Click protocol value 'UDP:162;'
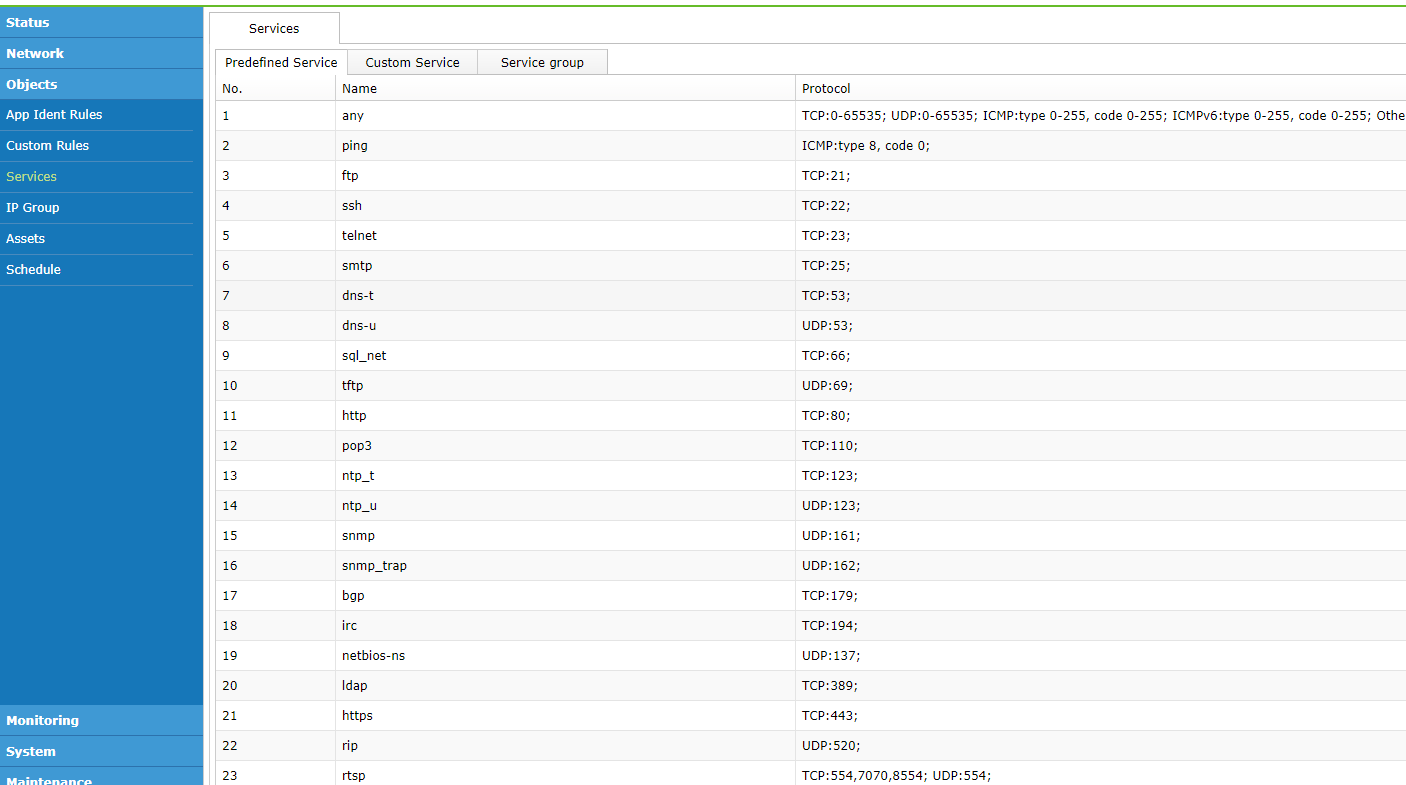The width and height of the screenshot is (1406, 785). click(831, 566)
